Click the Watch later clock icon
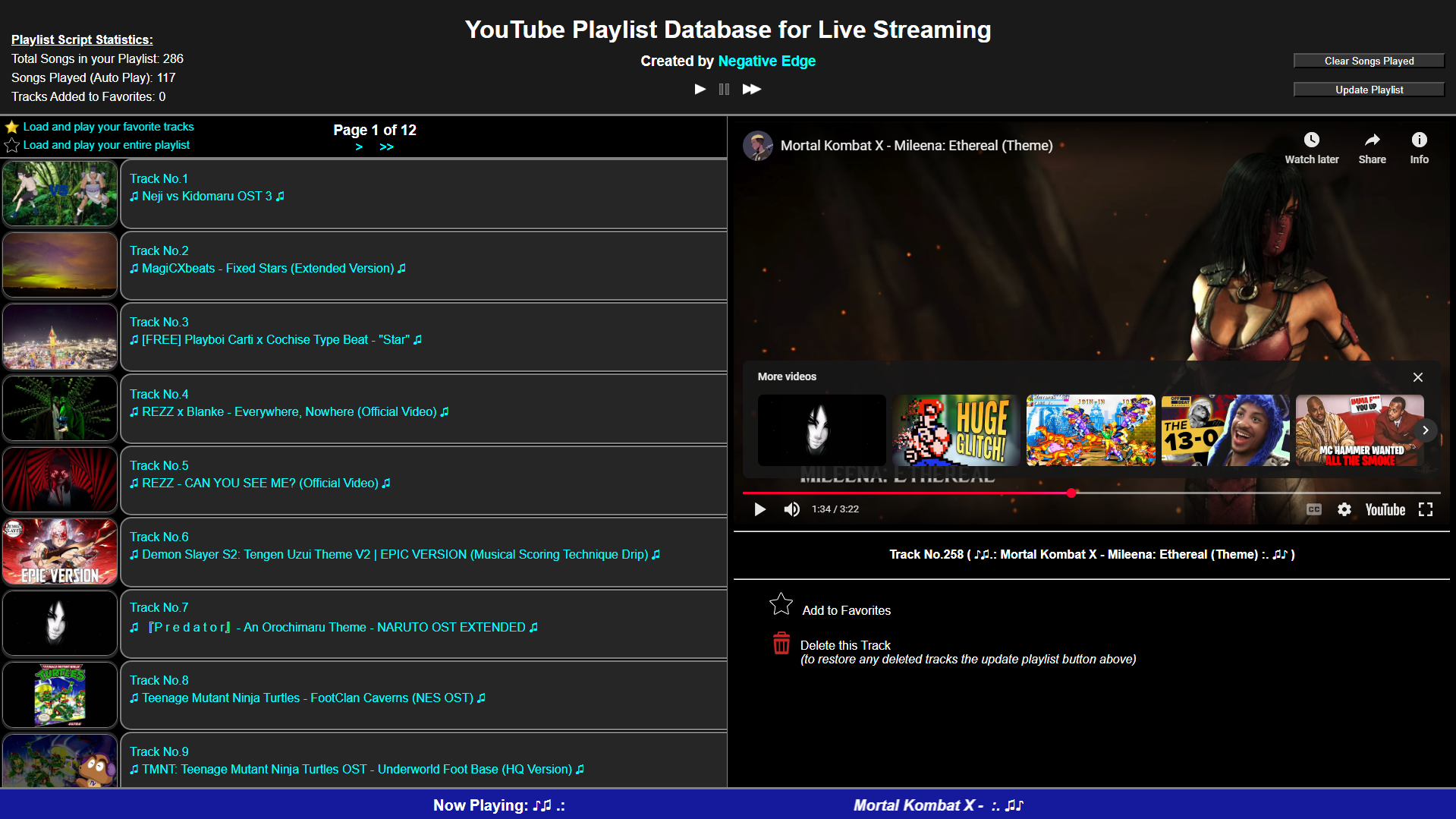Viewport: 1456px width, 819px height. (x=1311, y=140)
